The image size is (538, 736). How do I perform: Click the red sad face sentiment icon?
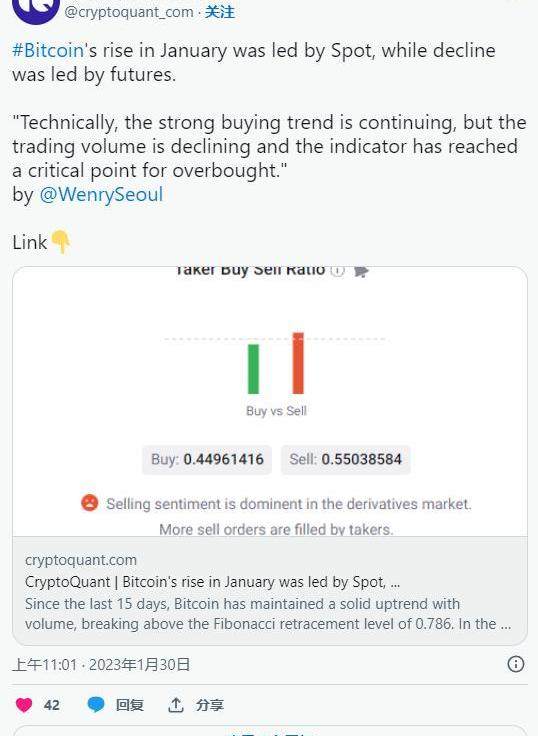click(x=90, y=503)
